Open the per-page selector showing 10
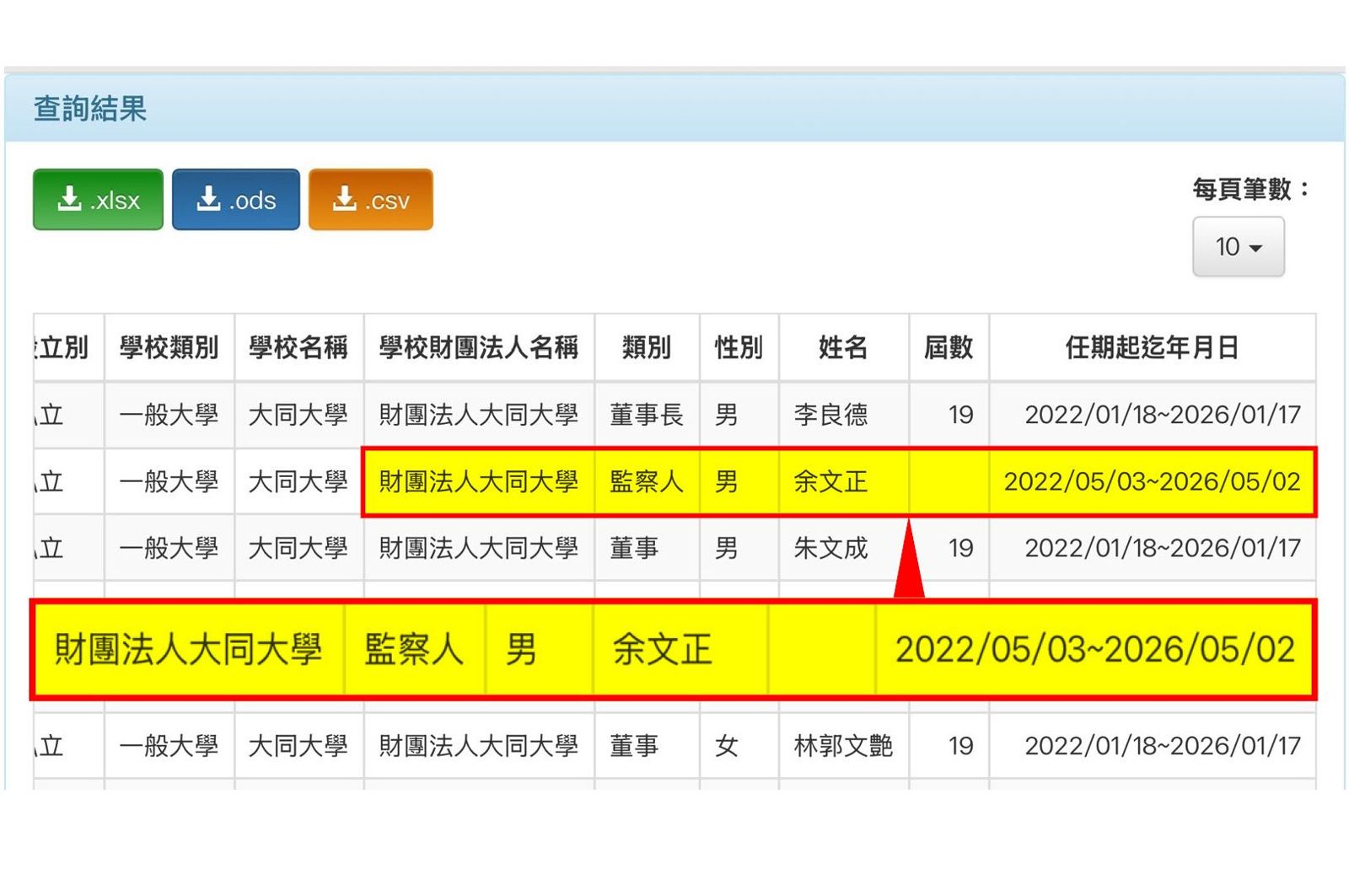The width and height of the screenshot is (1349, 896). coord(1239,248)
